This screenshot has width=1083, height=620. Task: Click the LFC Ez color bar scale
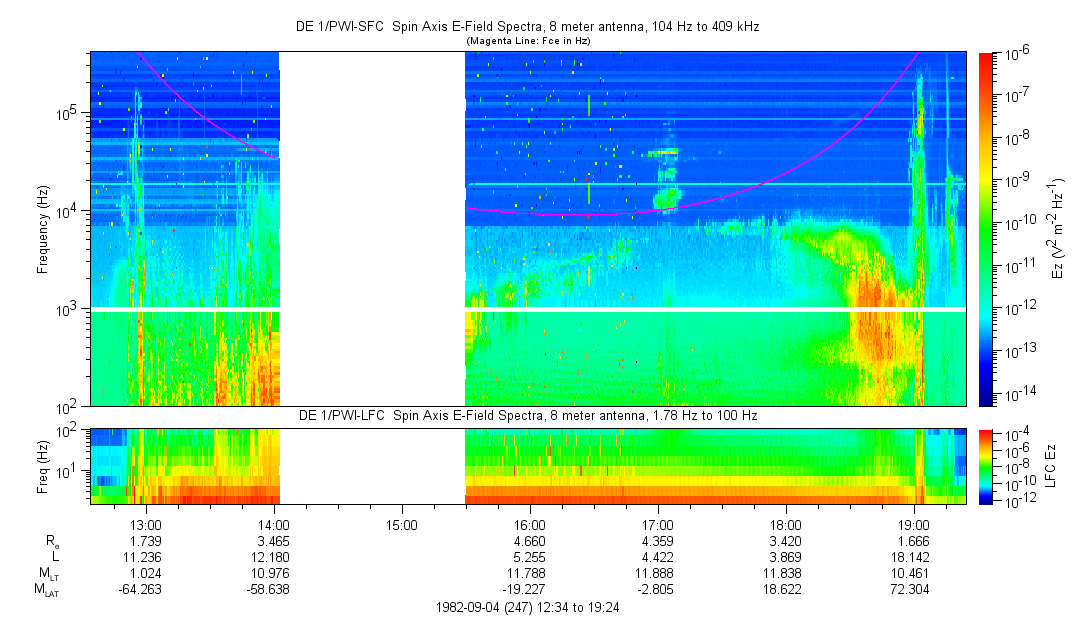(x=986, y=467)
